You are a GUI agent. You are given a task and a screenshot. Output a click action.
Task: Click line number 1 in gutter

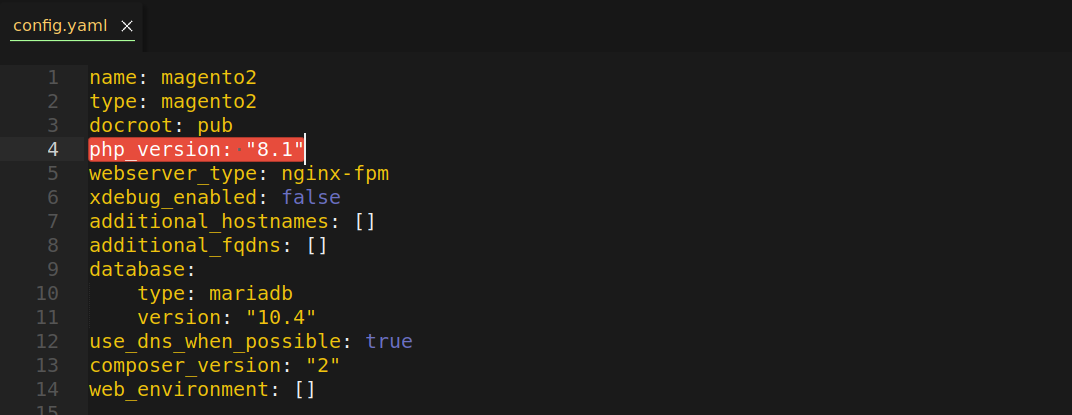tap(53, 77)
